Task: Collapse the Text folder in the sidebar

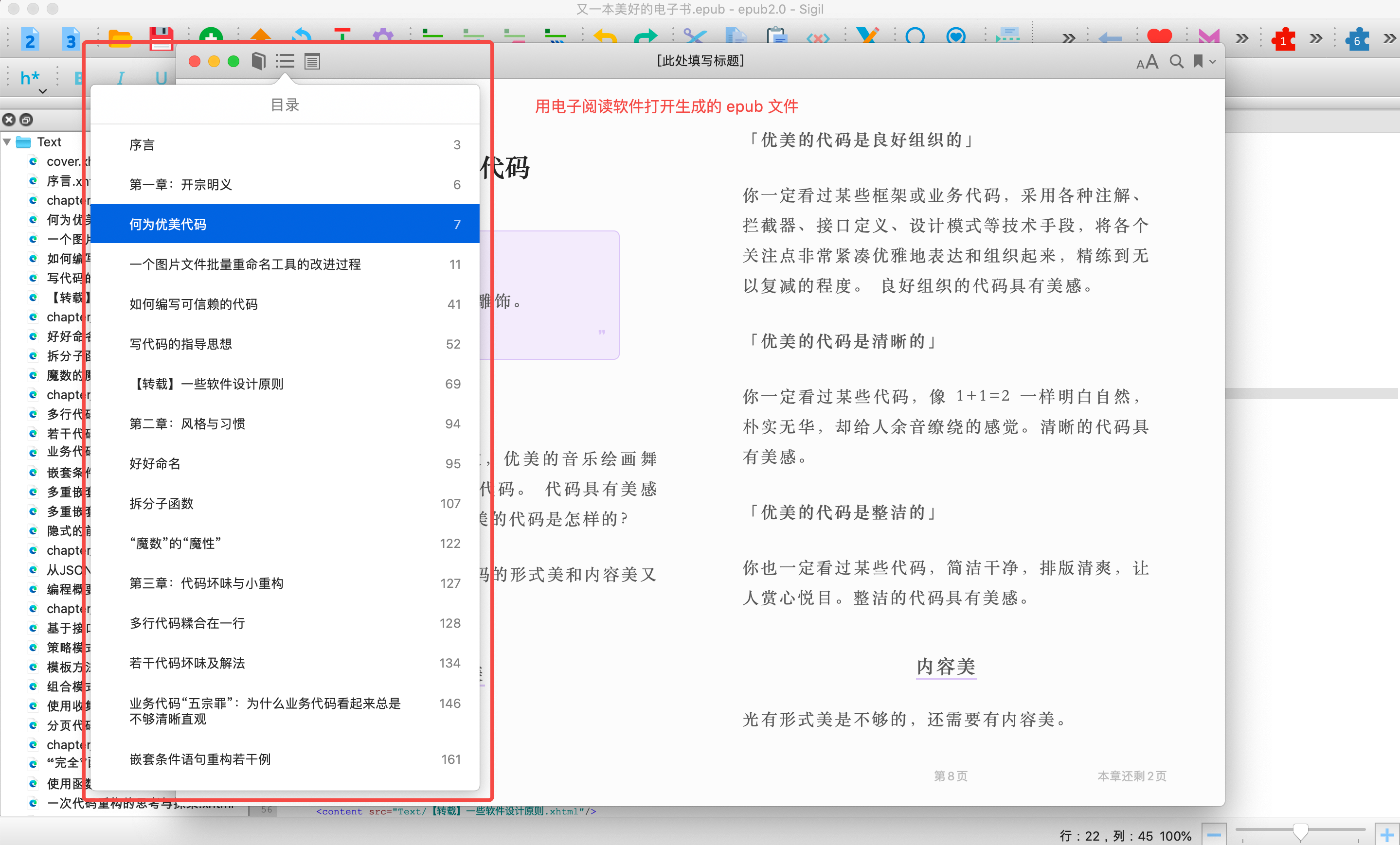Action: (x=7, y=141)
